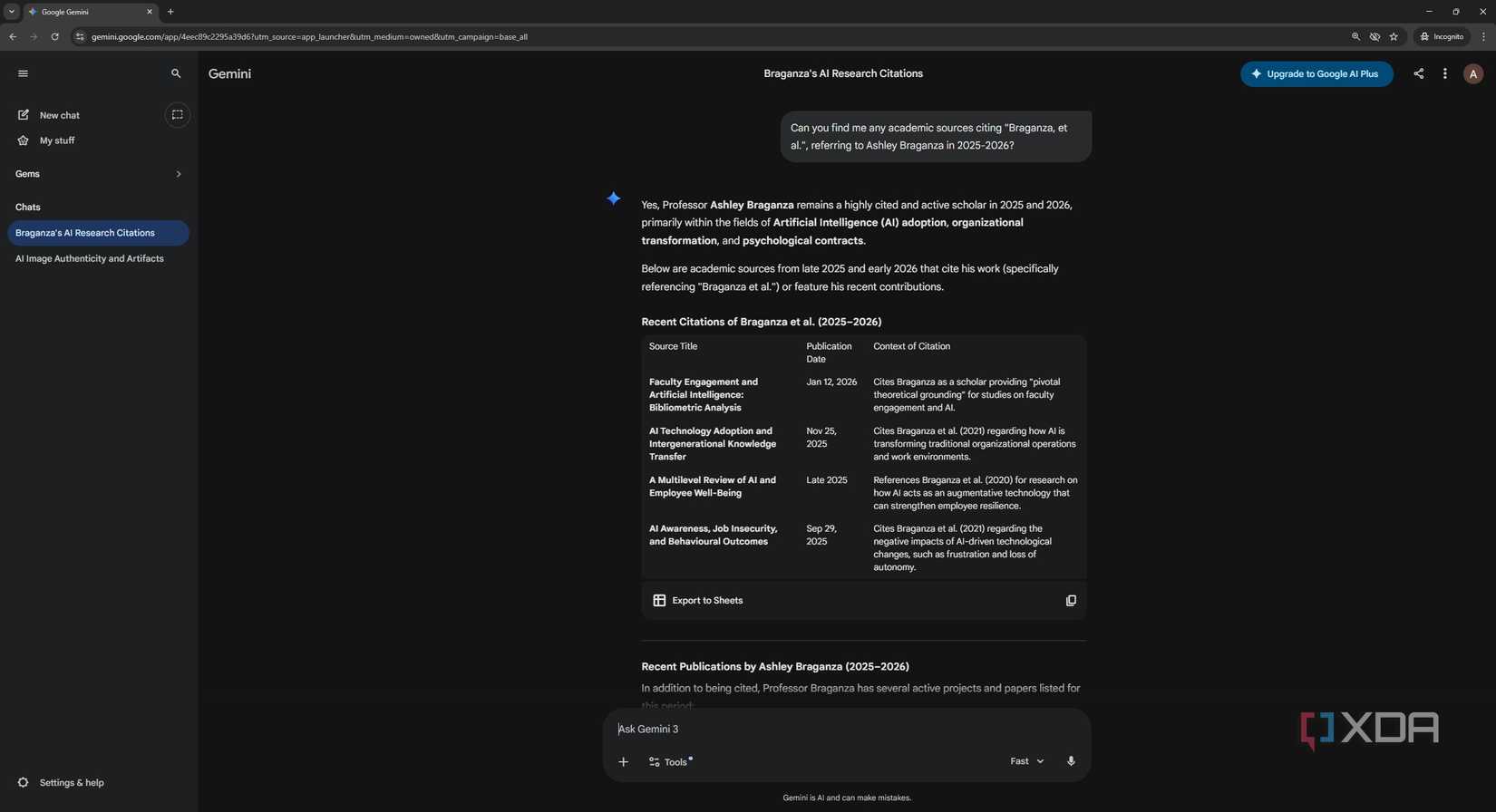This screenshot has height=812, width=1496.
Task: Click the Incognito indicator
Action: pyautogui.click(x=1442, y=36)
